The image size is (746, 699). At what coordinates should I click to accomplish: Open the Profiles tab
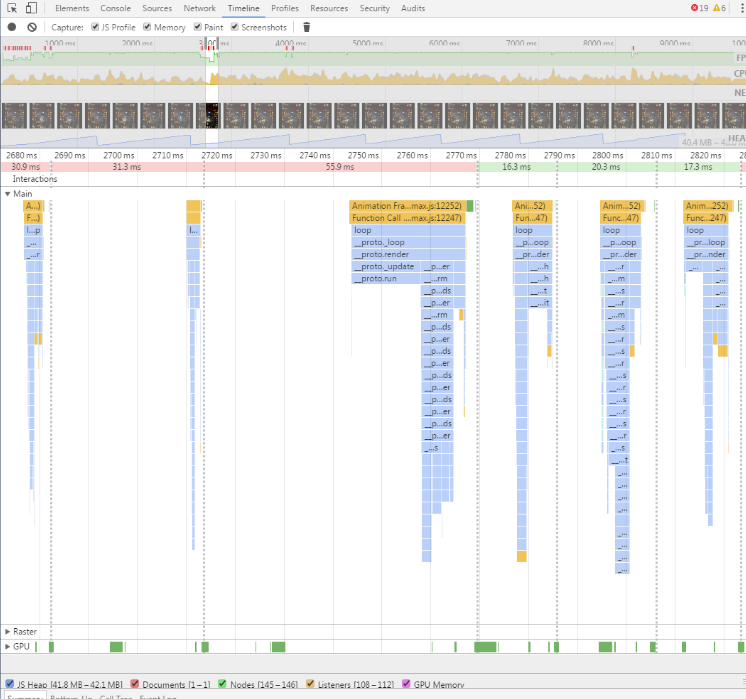[x=285, y=8]
